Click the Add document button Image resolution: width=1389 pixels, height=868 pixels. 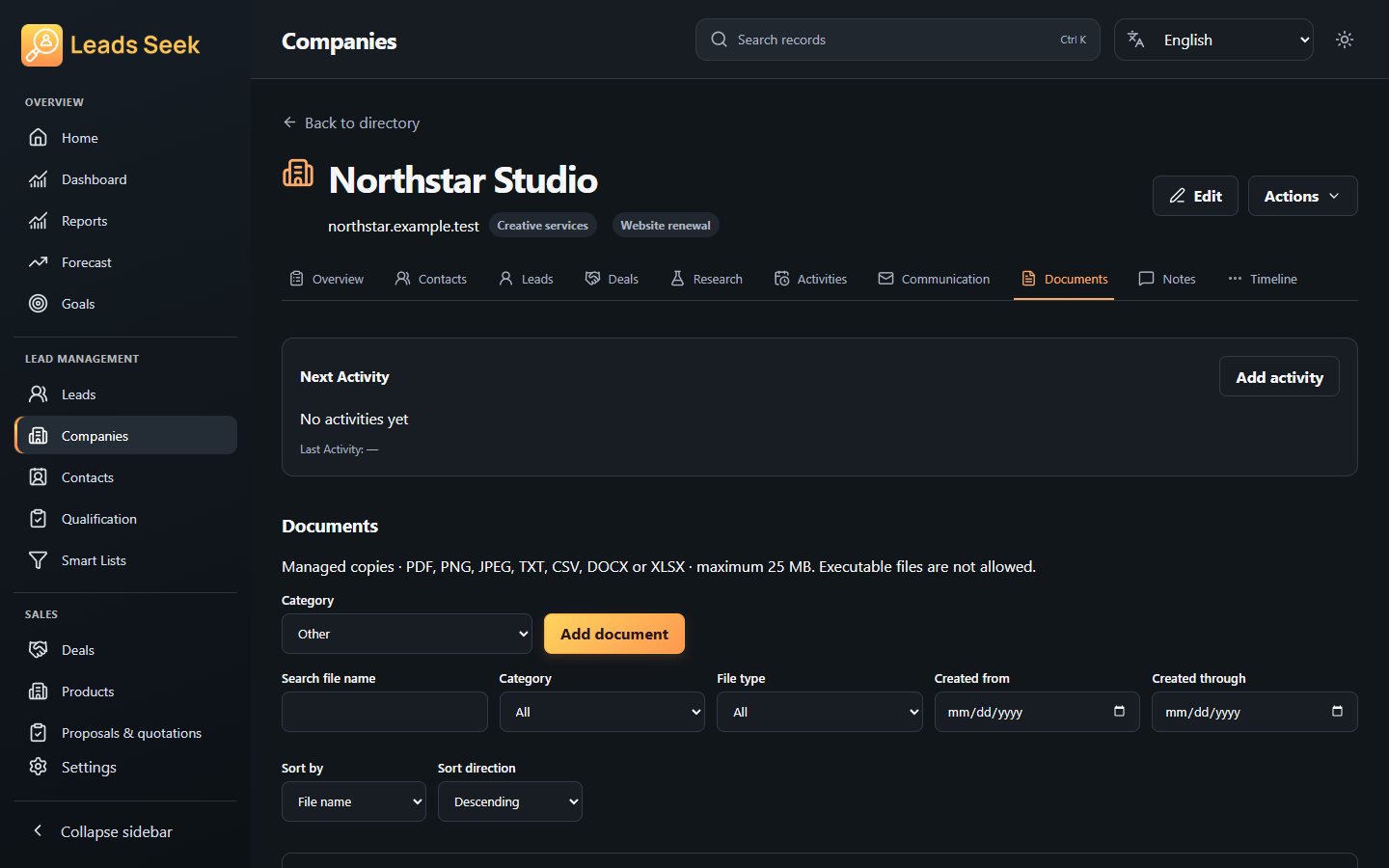tap(614, 634)
